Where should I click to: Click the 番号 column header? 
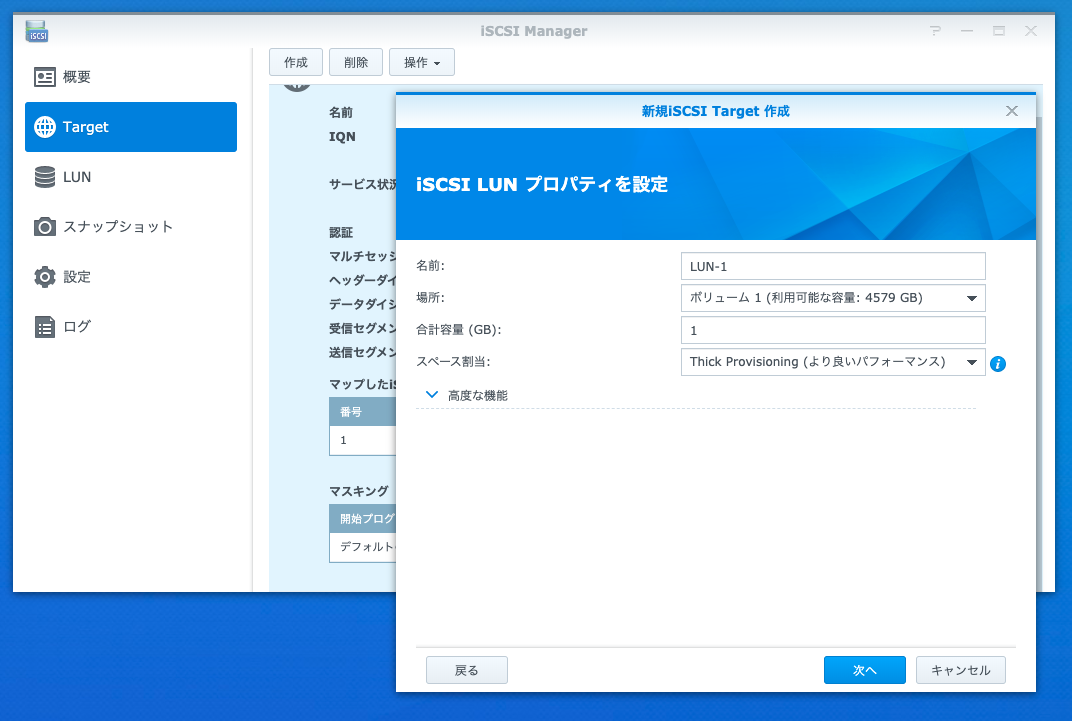362,412
